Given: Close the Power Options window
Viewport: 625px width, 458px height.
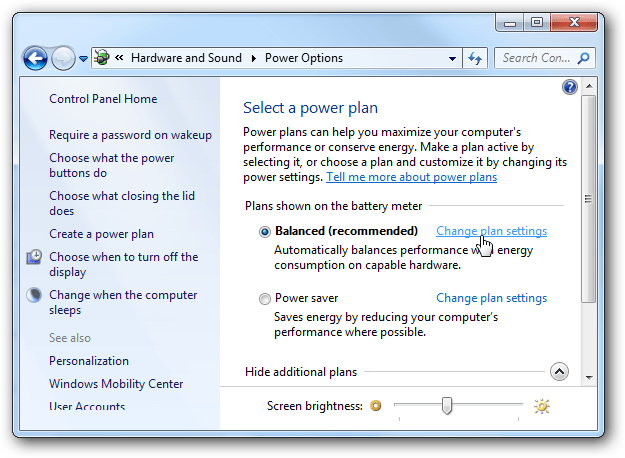Looking at the screenshot, I should 574,22.
